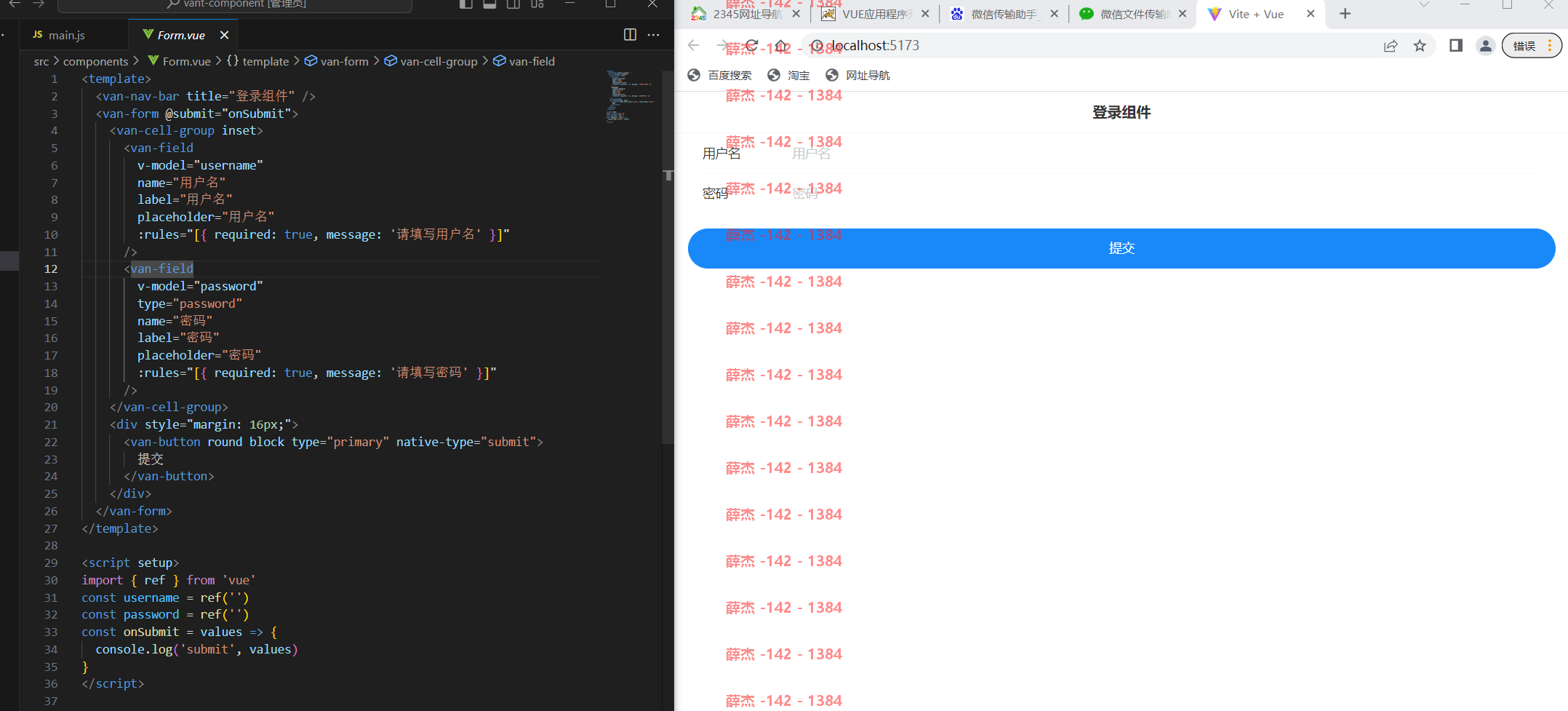Open 'van-form' breadcrumb symbol
This screenshot has width=1568, height=711.
coord(336,62)
